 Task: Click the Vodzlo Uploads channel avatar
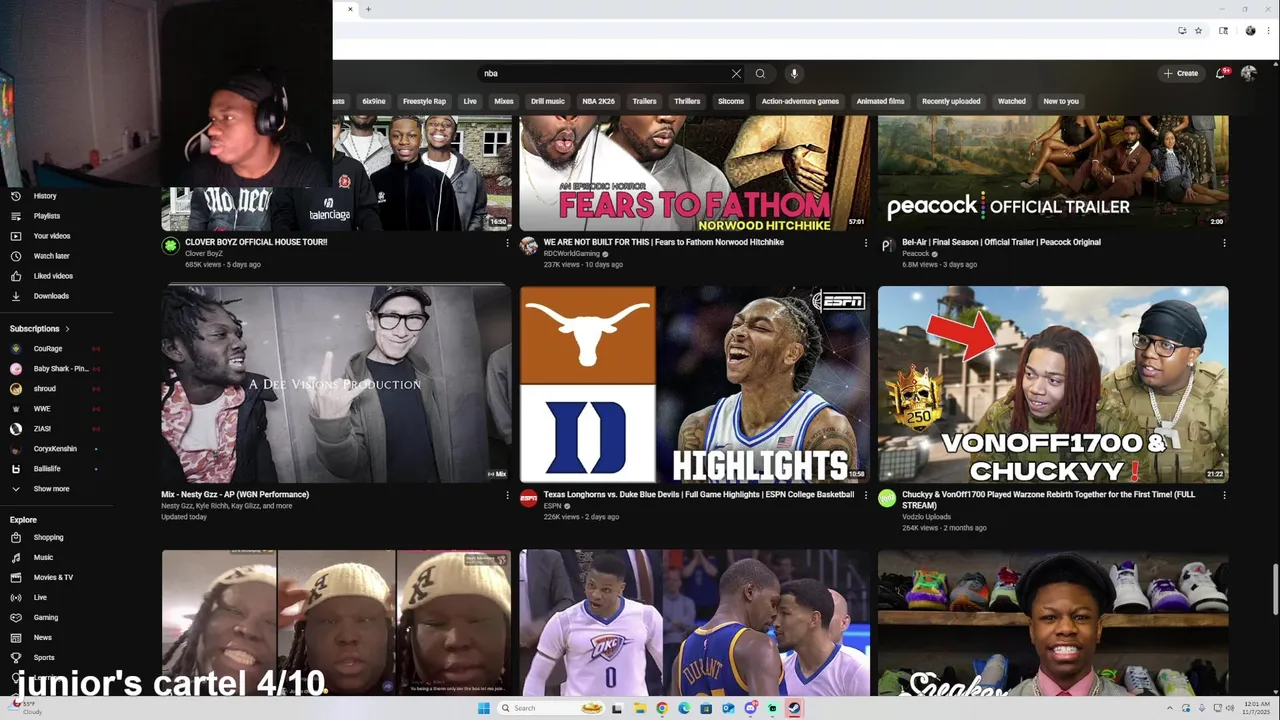point(887,498)
